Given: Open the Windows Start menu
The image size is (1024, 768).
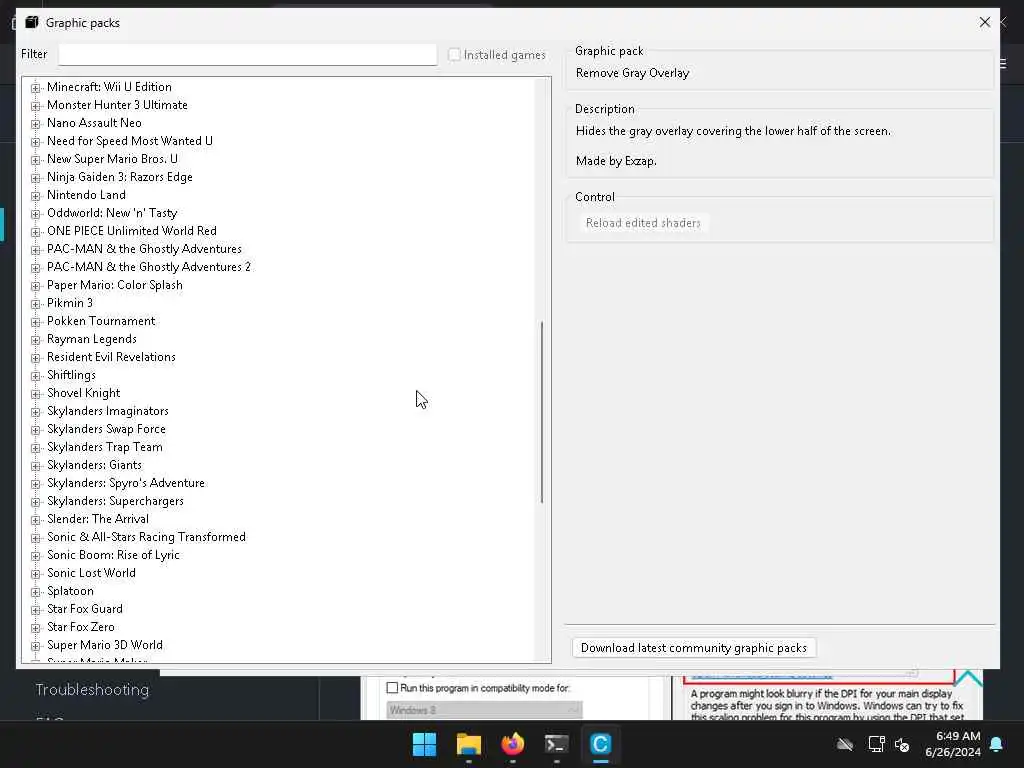Looking at the screenshot, I should (424, 744).
